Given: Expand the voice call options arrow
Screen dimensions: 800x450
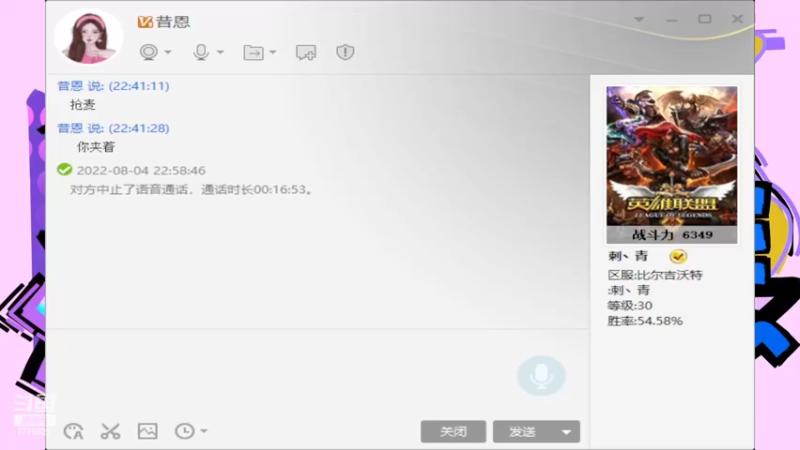Looking at the screenshot, I should coord(220,52).
